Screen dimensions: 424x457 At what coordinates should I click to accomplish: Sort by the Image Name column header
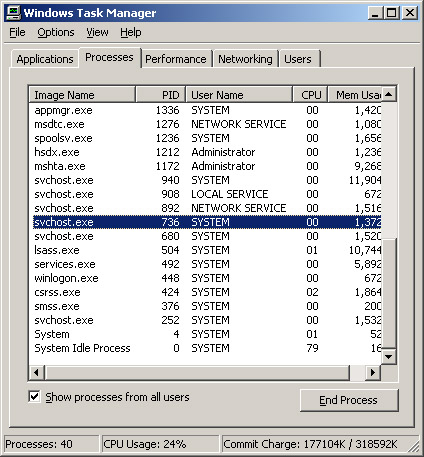[82, 95]
